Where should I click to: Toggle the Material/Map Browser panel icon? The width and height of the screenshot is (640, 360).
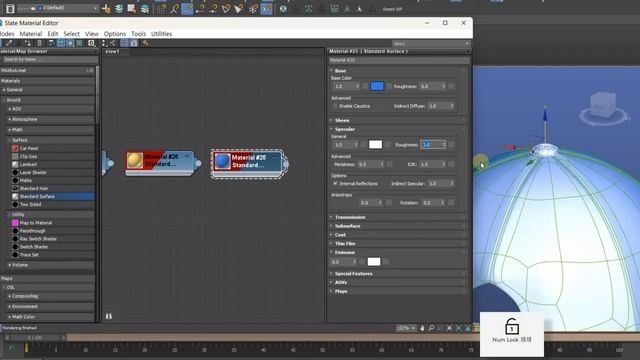(124, 43)
